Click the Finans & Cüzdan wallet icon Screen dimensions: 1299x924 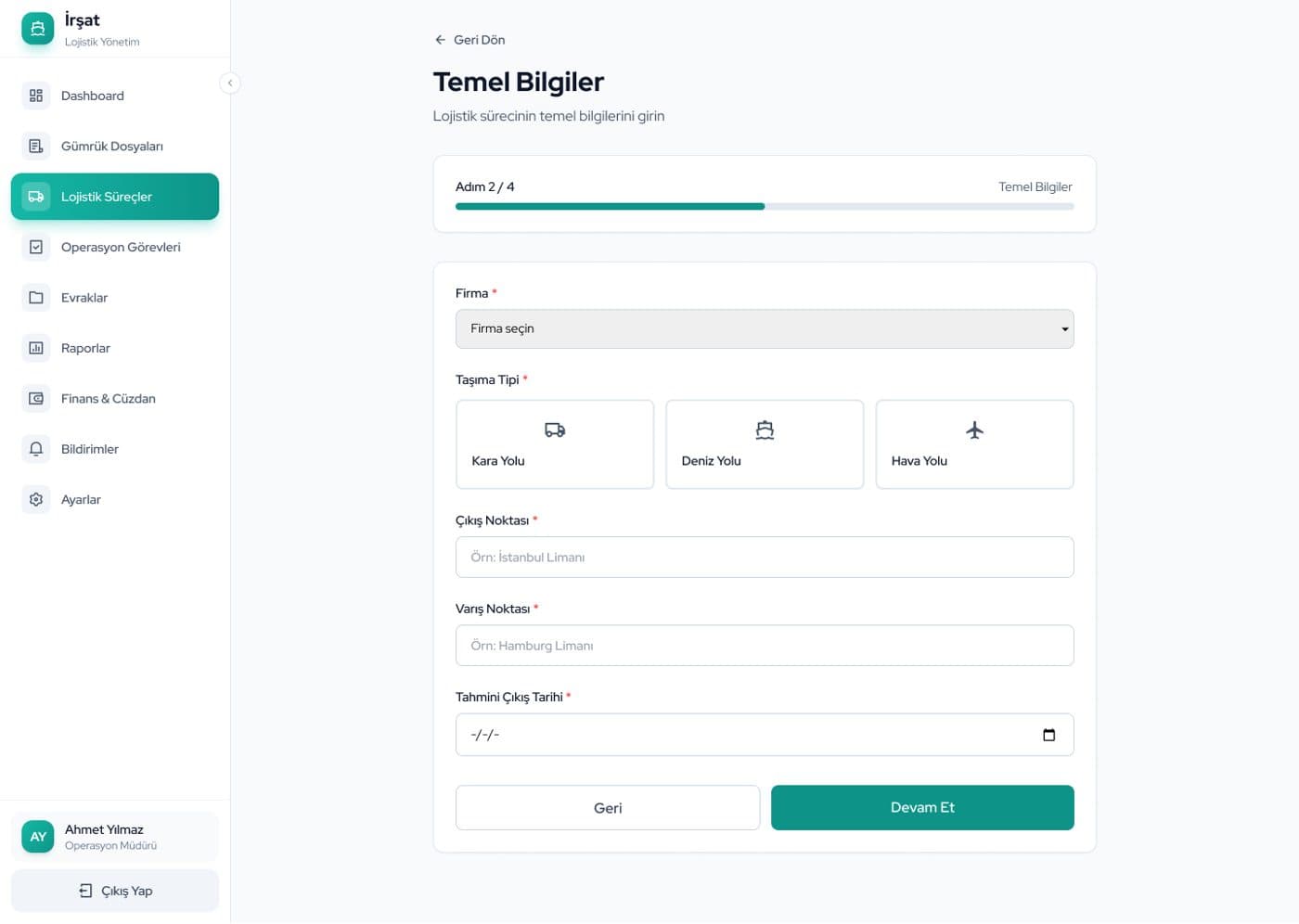(36, 398)
